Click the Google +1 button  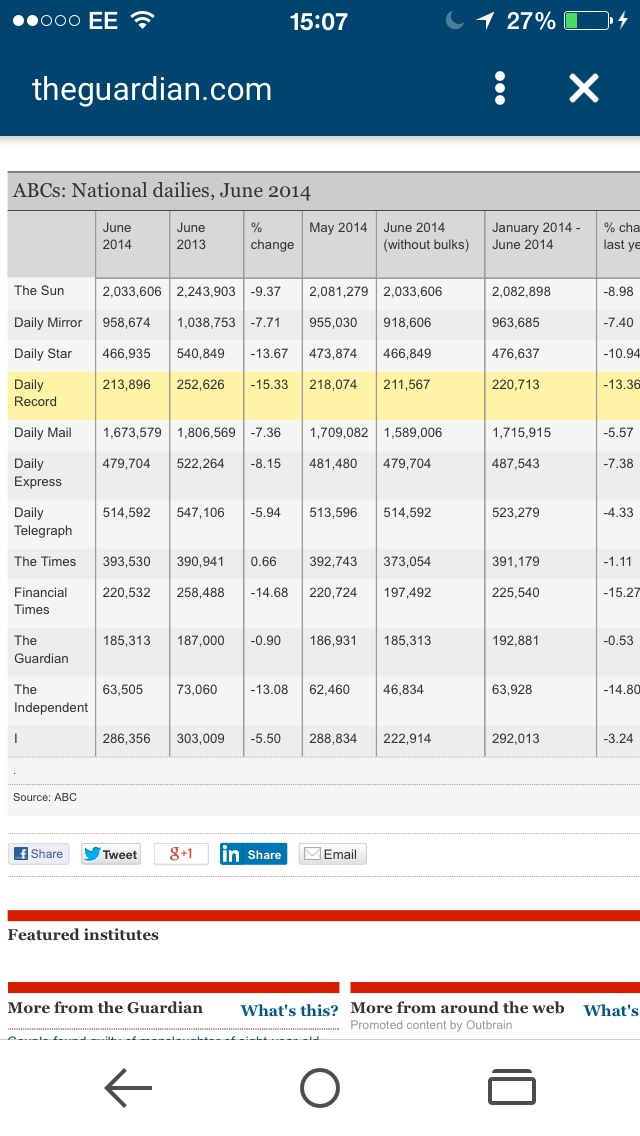pyautogui.click(x=181, y=854)
